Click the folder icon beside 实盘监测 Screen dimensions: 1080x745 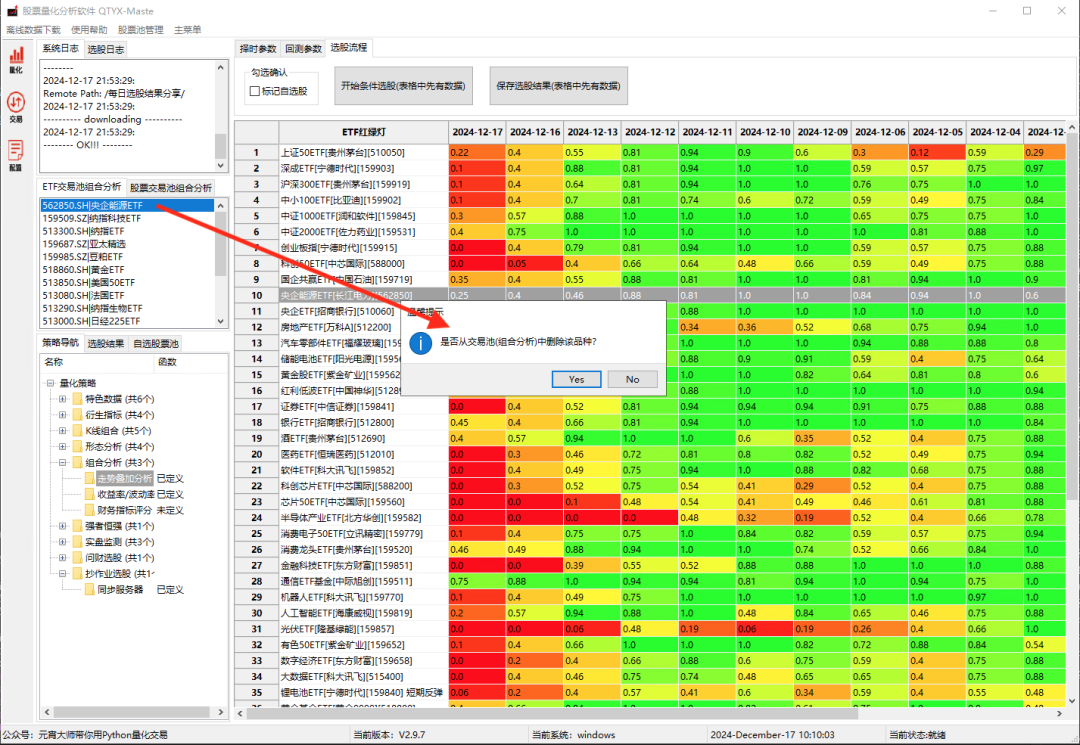point(77,542)
